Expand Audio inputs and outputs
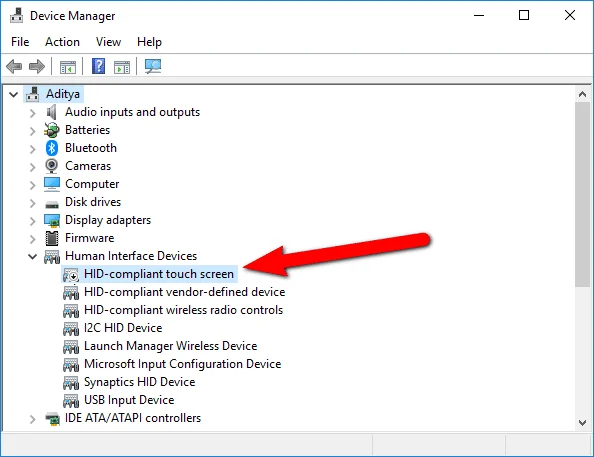594x457 pixels. click(x=33, y=113)
